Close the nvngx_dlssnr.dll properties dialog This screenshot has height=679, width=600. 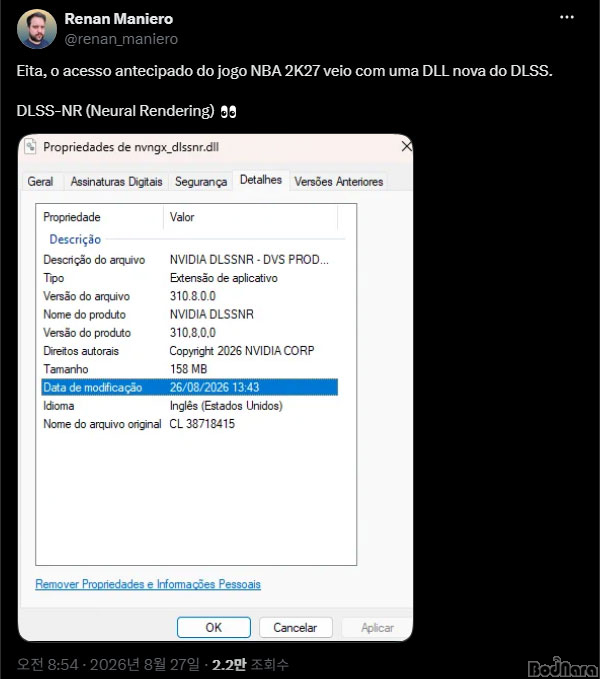click(406, 146)
